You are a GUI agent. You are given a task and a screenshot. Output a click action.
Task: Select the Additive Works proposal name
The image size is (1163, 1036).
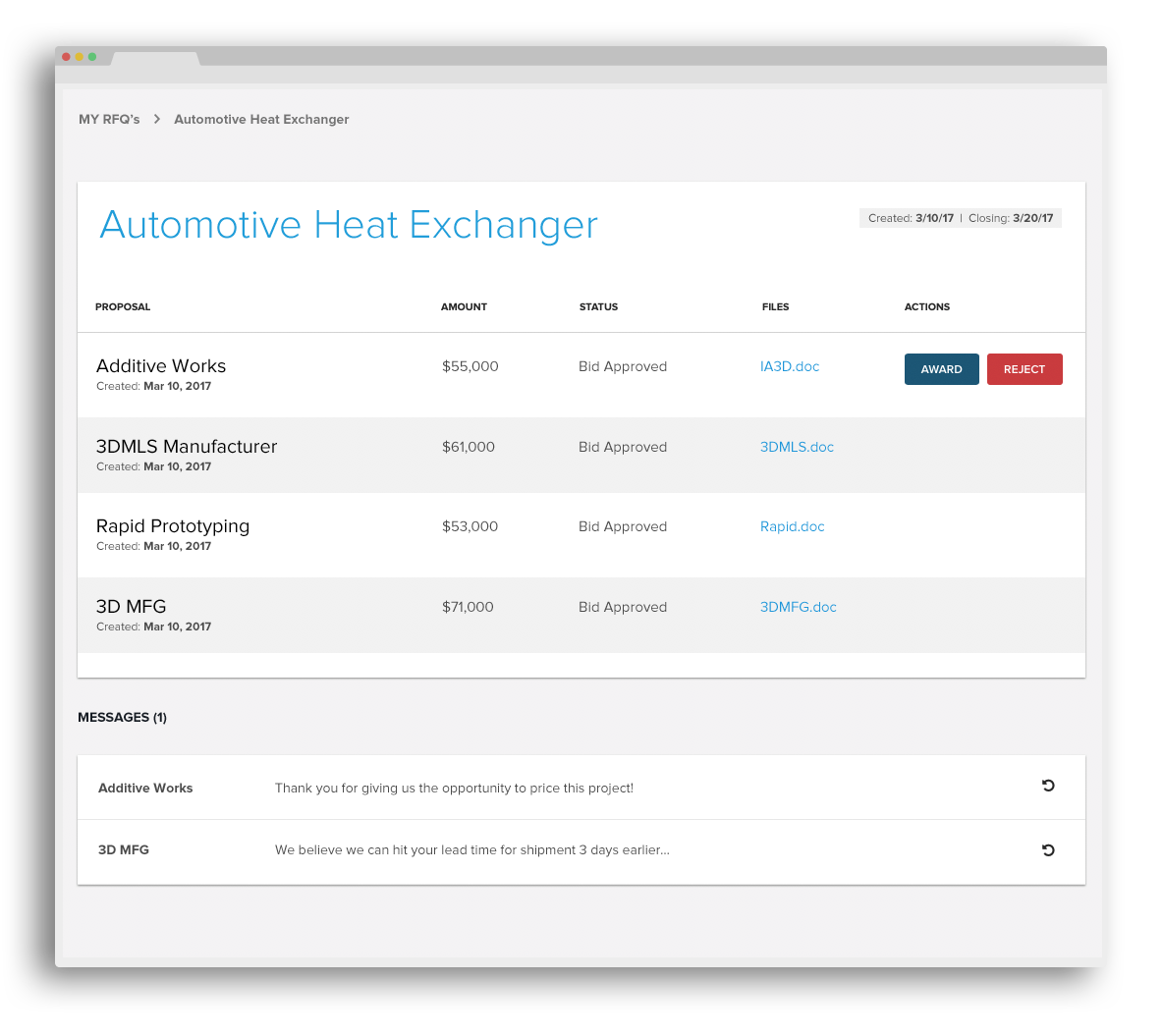161,365
